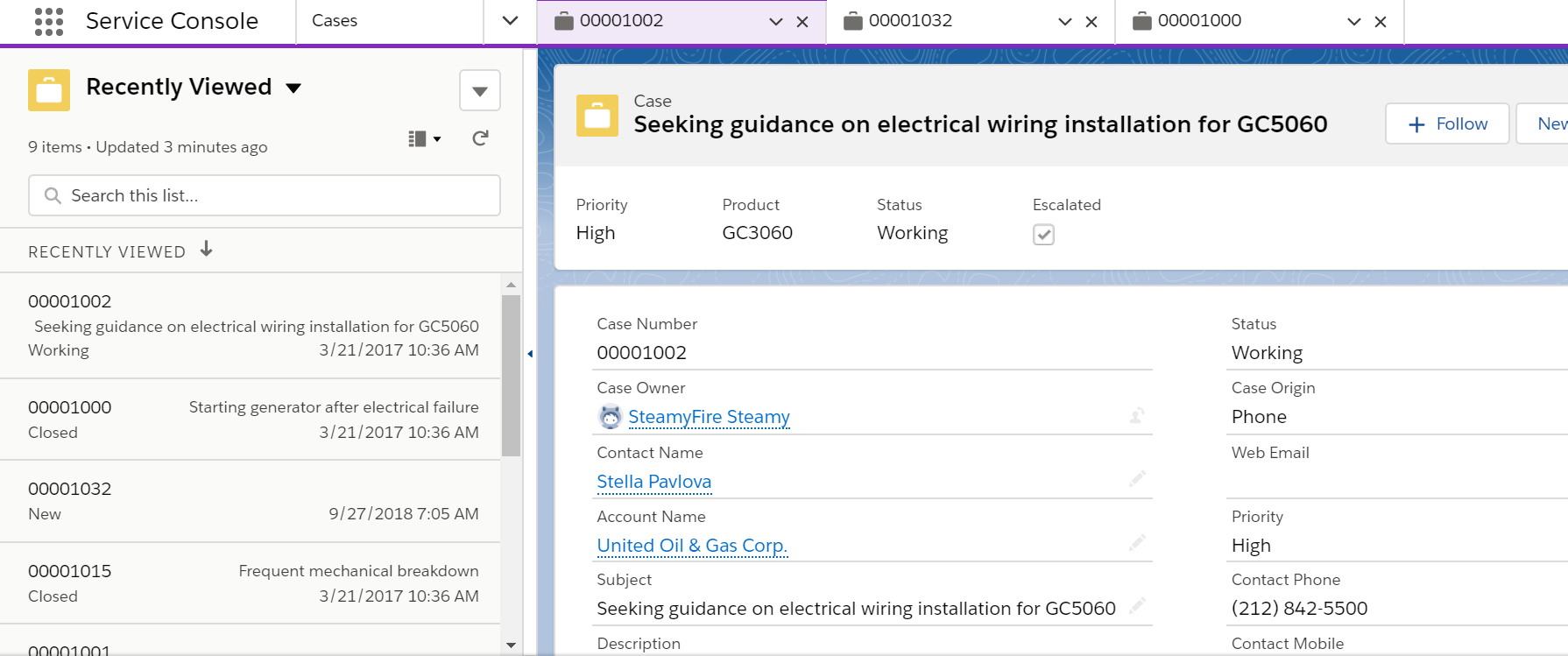Image resolution: width=1568 pixels, height=656 pixels.
Task: Open case 00001000 in the list
Action: [251, 420]
